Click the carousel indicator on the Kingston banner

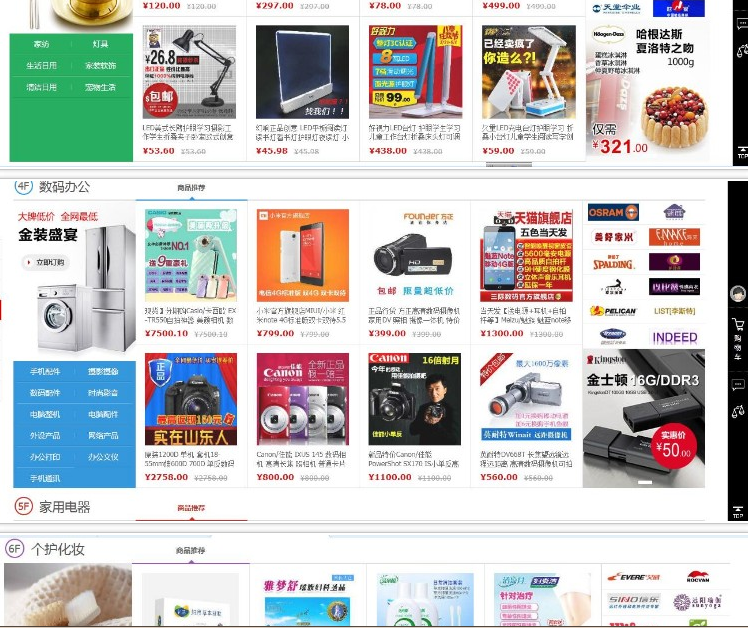[x=645, y=482]
